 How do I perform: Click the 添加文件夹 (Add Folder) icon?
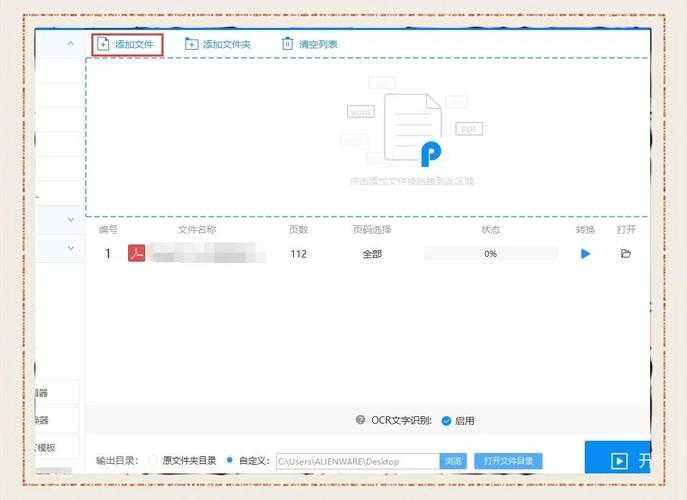192,44
